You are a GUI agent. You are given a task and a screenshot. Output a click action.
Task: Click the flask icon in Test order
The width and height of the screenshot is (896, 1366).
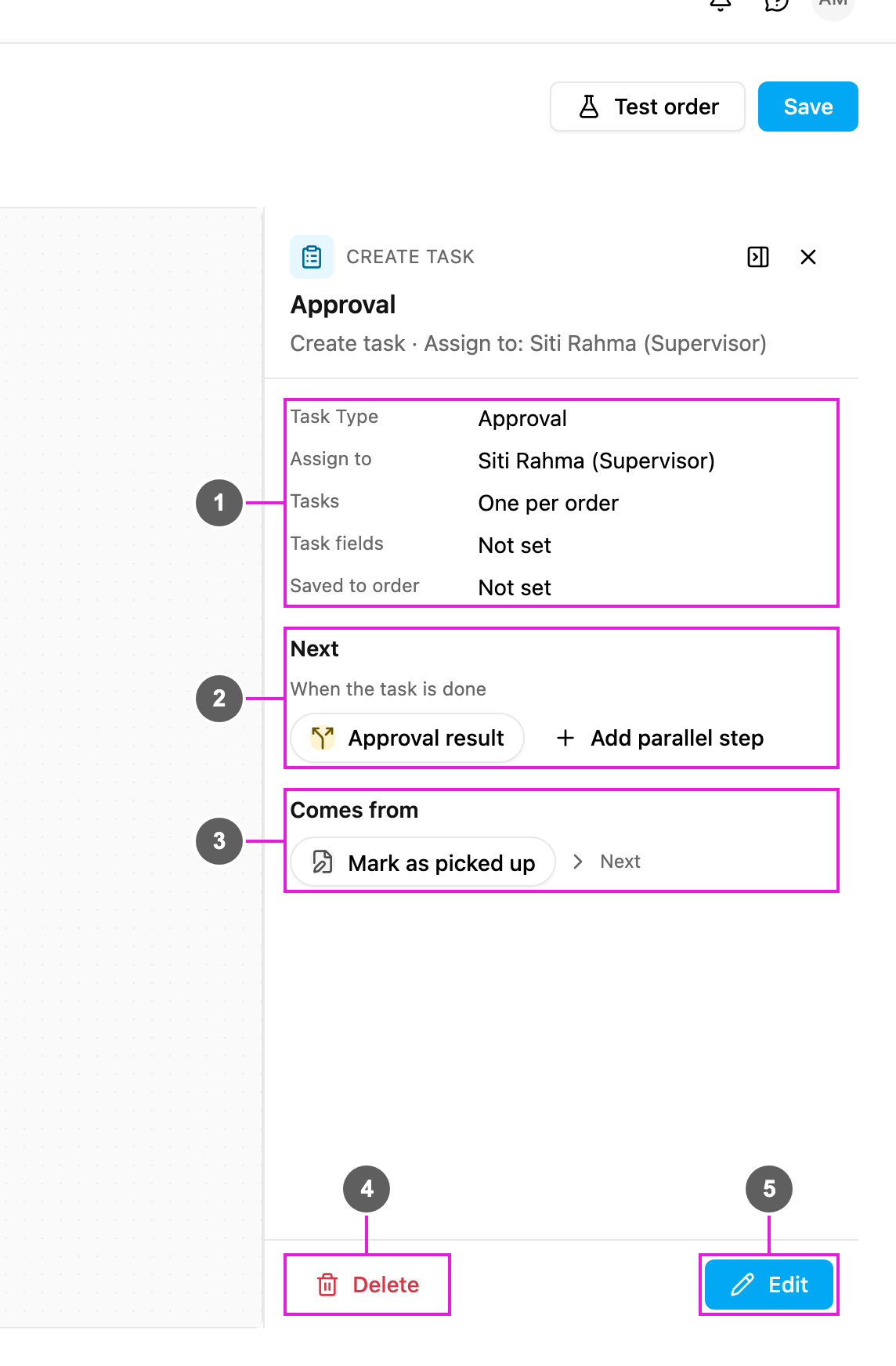(589, 107)
